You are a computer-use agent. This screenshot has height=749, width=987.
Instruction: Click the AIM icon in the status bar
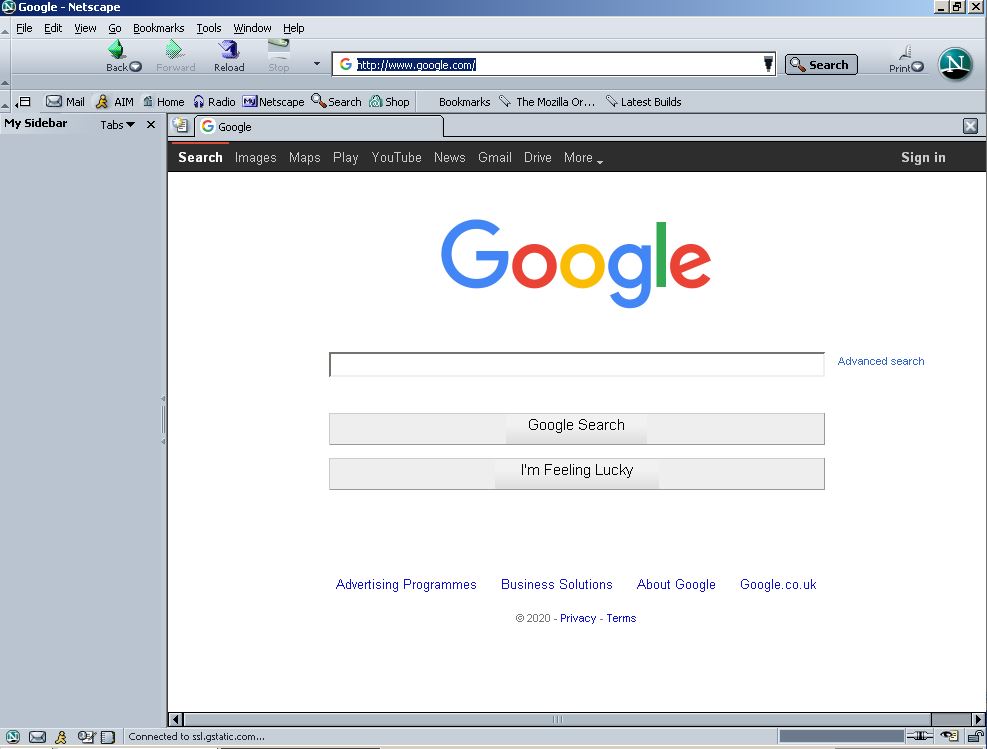[62, 736]
